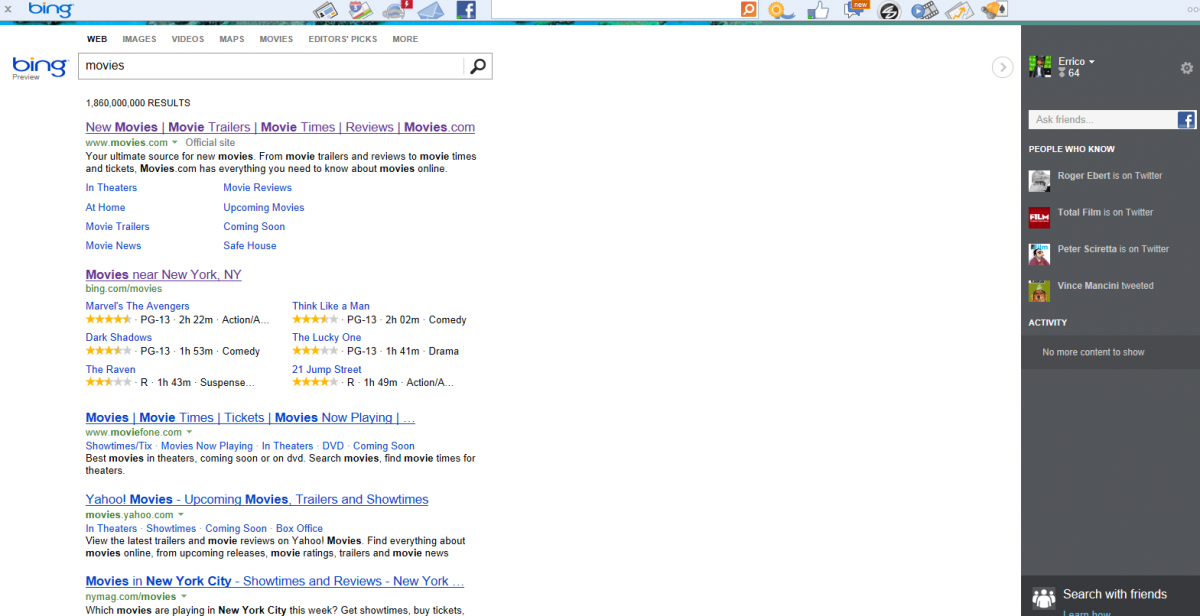This screenshot has width=1200, height=616.
Task: Click the magnifier in the Bing search box
Action: [x=478, y=66]
